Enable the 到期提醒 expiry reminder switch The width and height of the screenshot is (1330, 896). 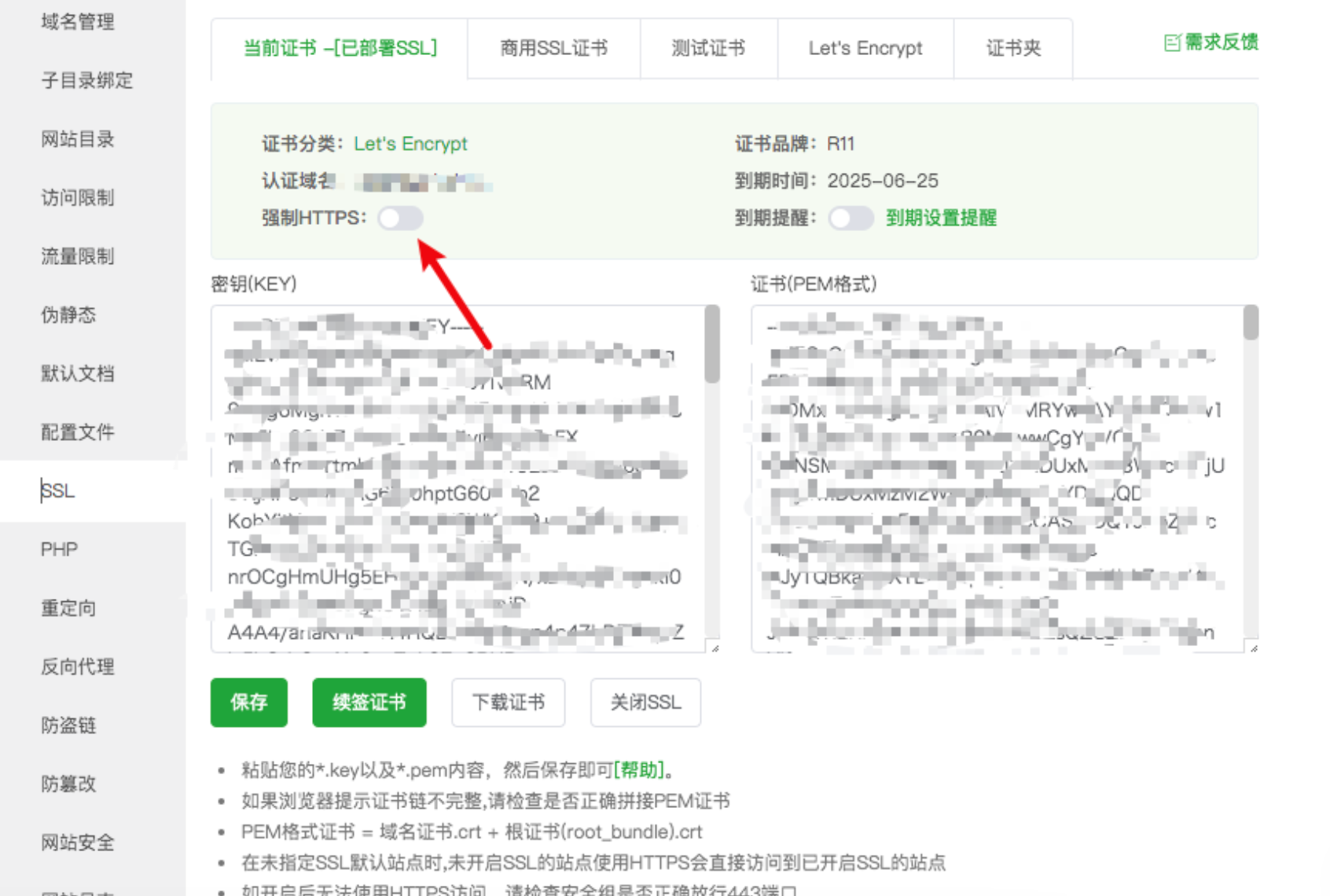(x=851, y=218)
